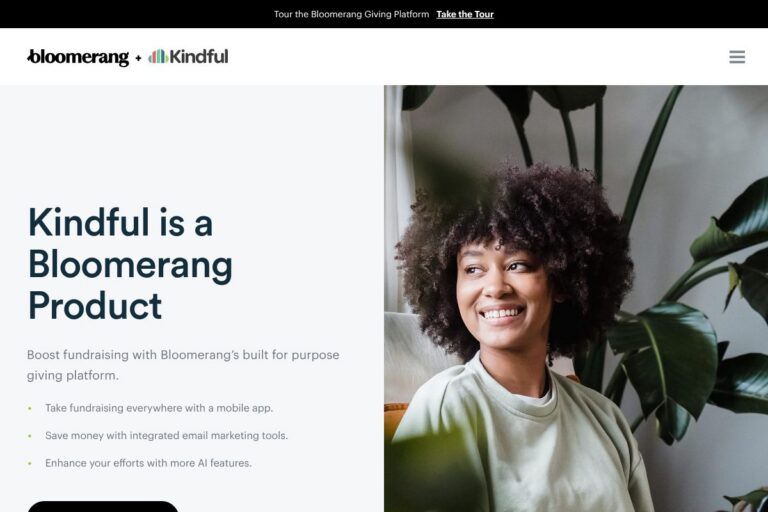Viewport: 768px width, 512px height.
Task: Click green bullet dot beside AI features line
Action: (x=30, y=463)
